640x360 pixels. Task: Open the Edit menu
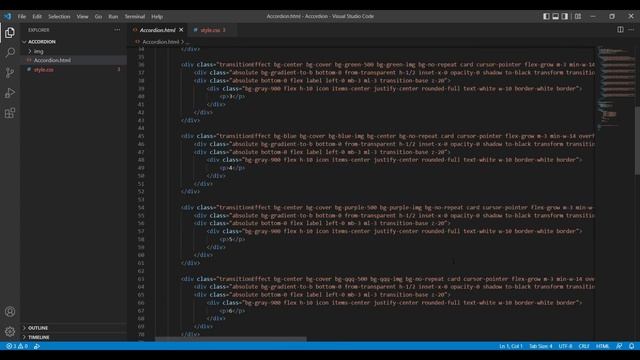click(x=37, y=16)
